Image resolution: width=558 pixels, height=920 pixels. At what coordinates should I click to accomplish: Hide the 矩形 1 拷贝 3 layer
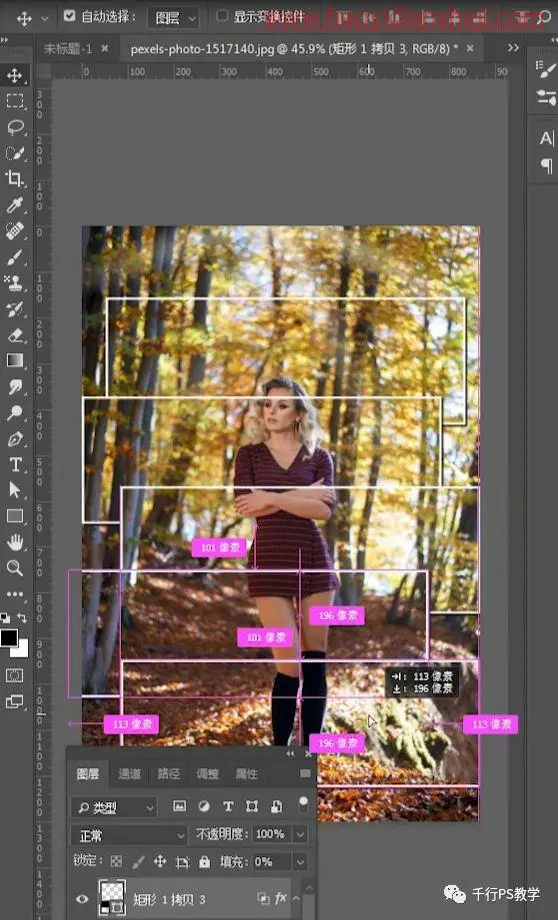(82, 899)
